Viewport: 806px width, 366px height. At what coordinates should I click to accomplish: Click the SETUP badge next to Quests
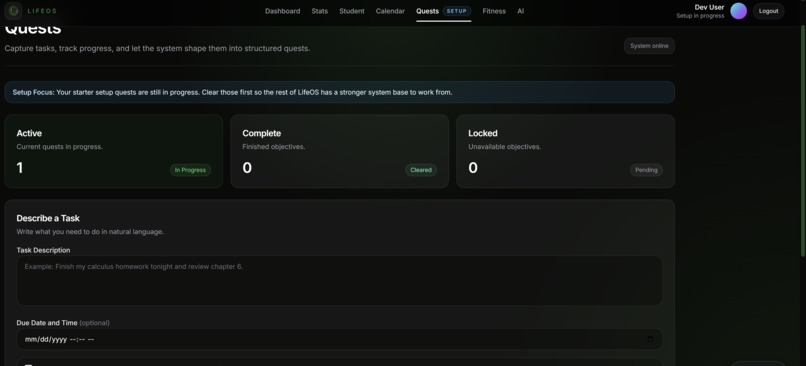pyautogui.click(x=457, y=11)
